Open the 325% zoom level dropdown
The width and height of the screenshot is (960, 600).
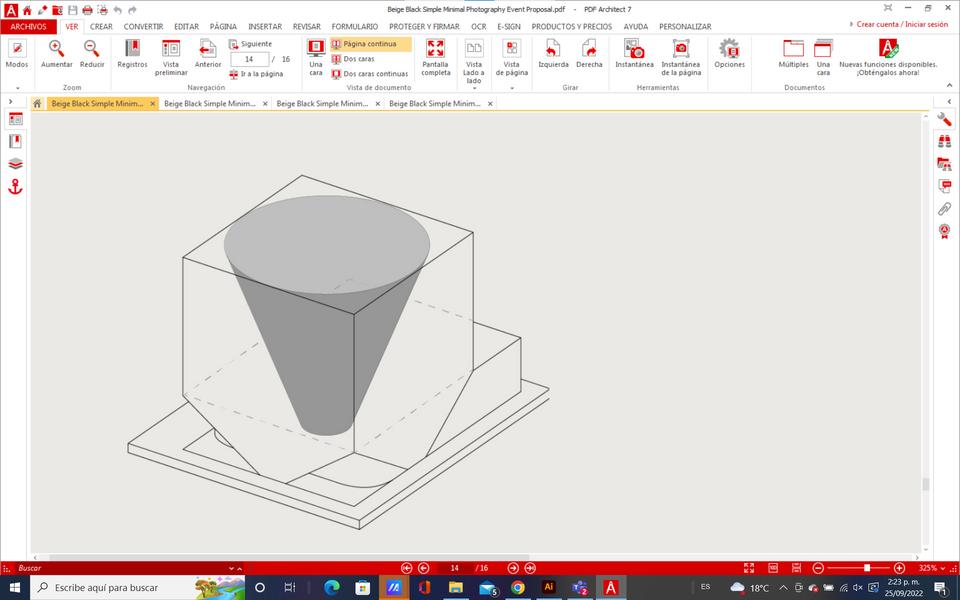(942, 568)
